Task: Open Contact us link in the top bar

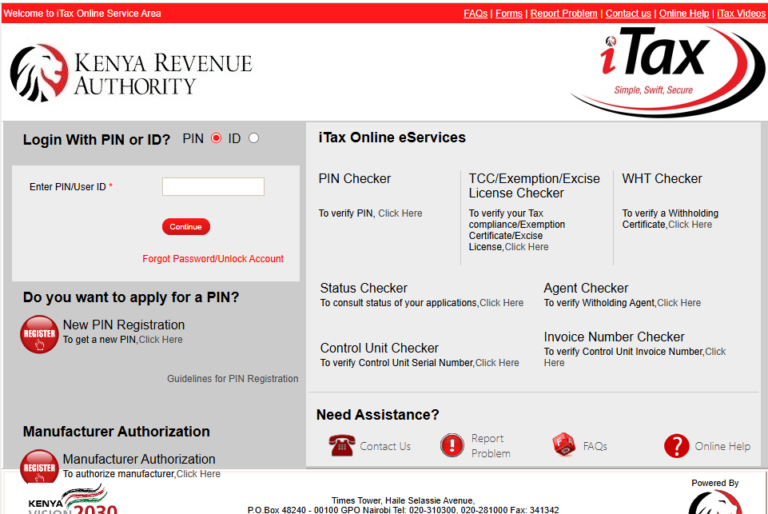Action: coord(628,13)
